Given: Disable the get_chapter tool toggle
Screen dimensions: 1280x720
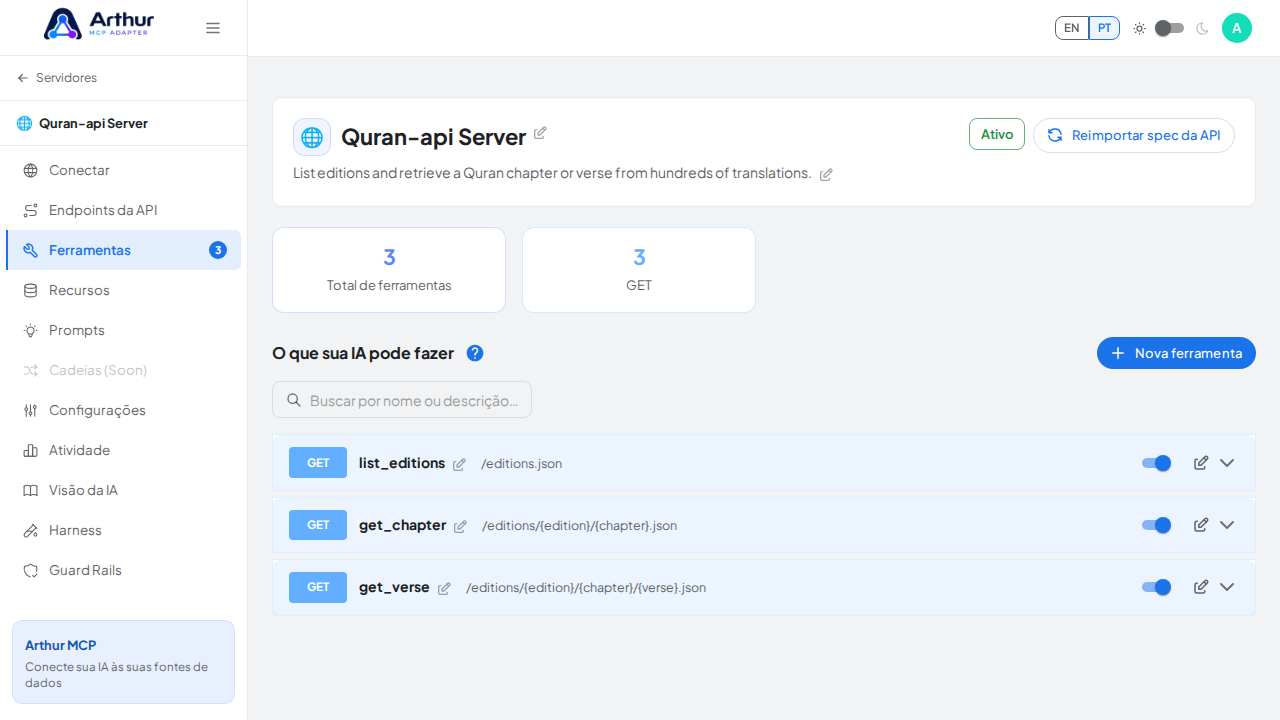Looking at the screenshot, I should click(1156, 525).
